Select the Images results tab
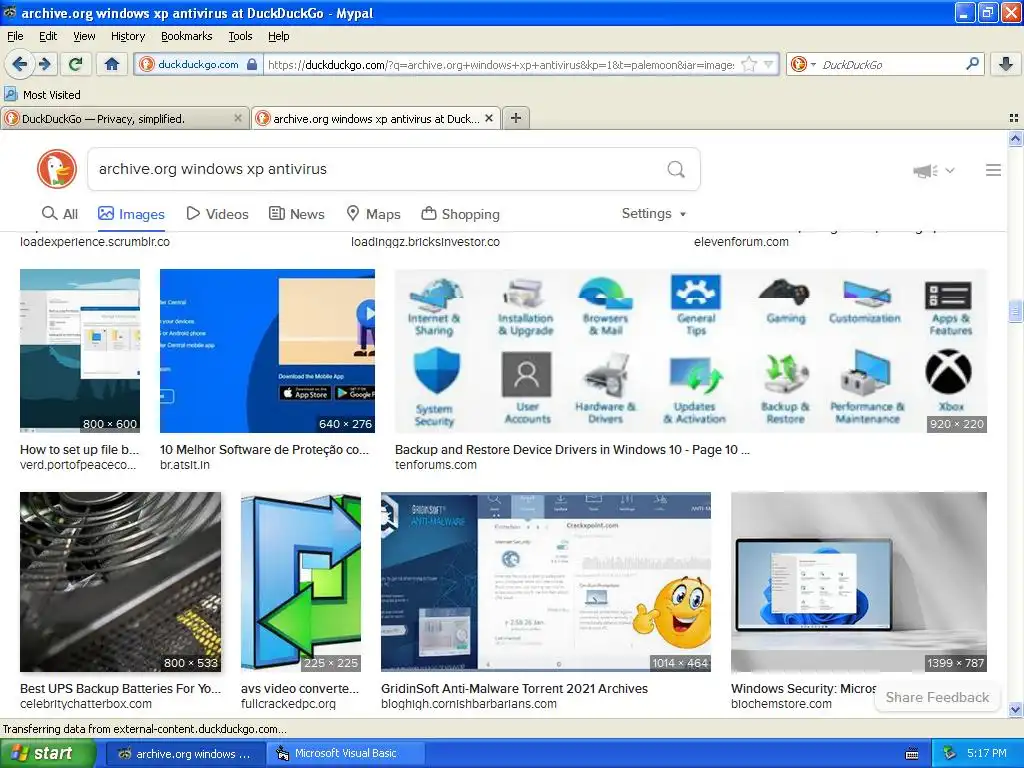Screen dimensions: 1024x768 [131, 214]
